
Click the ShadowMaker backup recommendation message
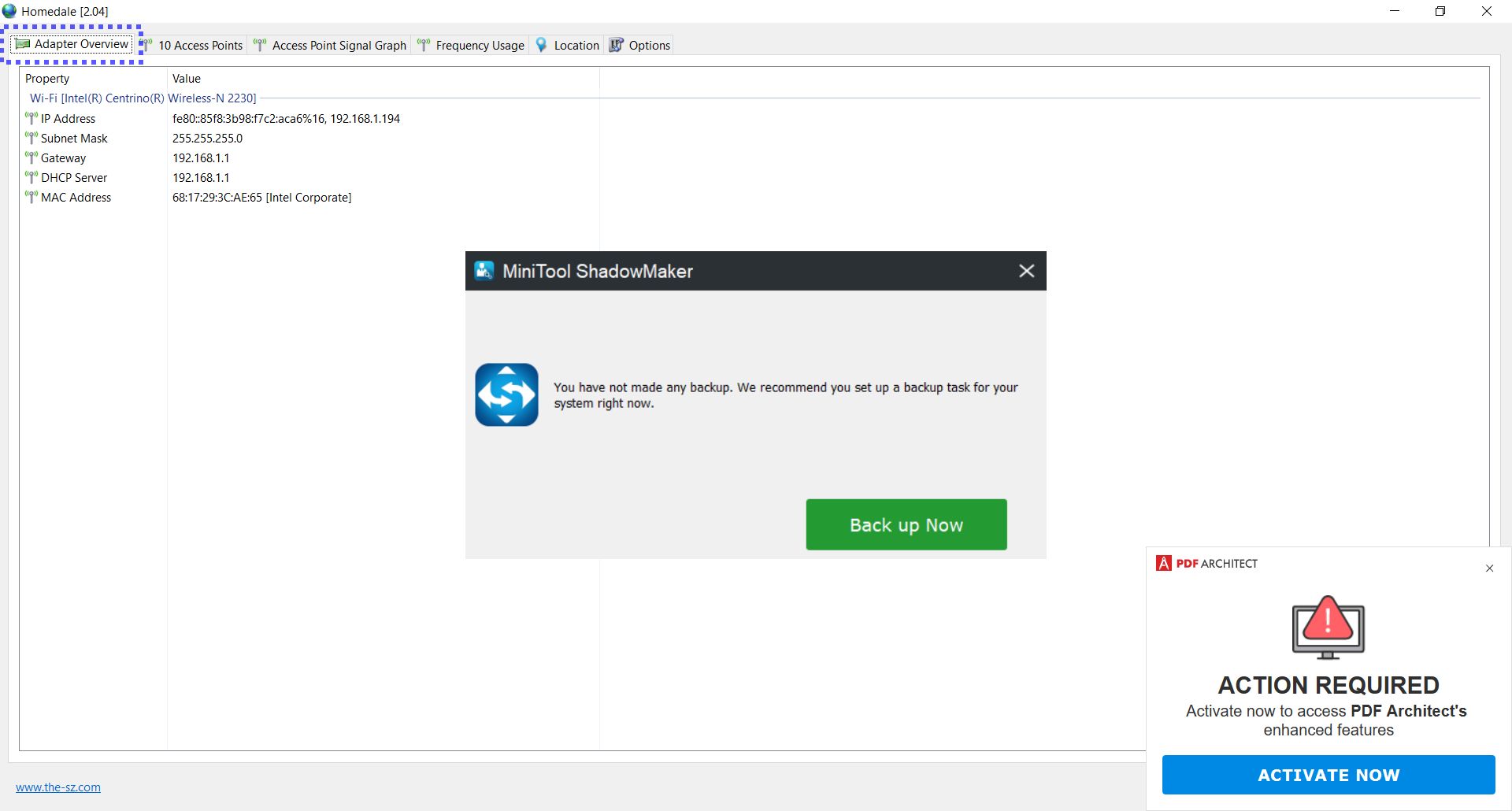(x=785, y=395)
